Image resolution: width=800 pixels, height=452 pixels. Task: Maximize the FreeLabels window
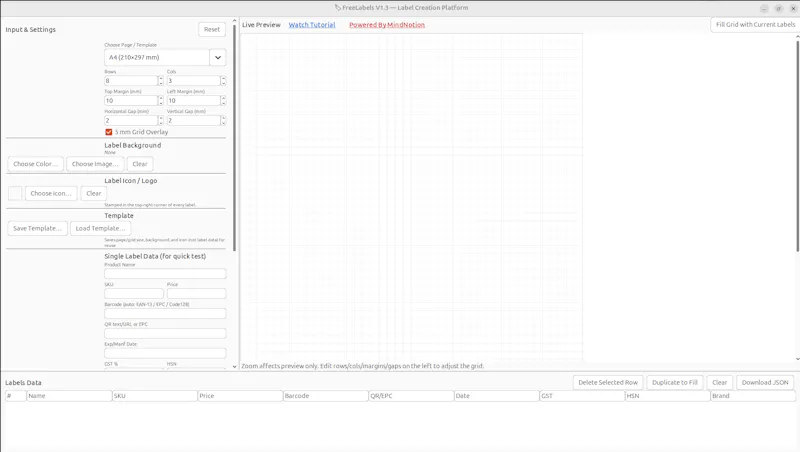point(779,9)
